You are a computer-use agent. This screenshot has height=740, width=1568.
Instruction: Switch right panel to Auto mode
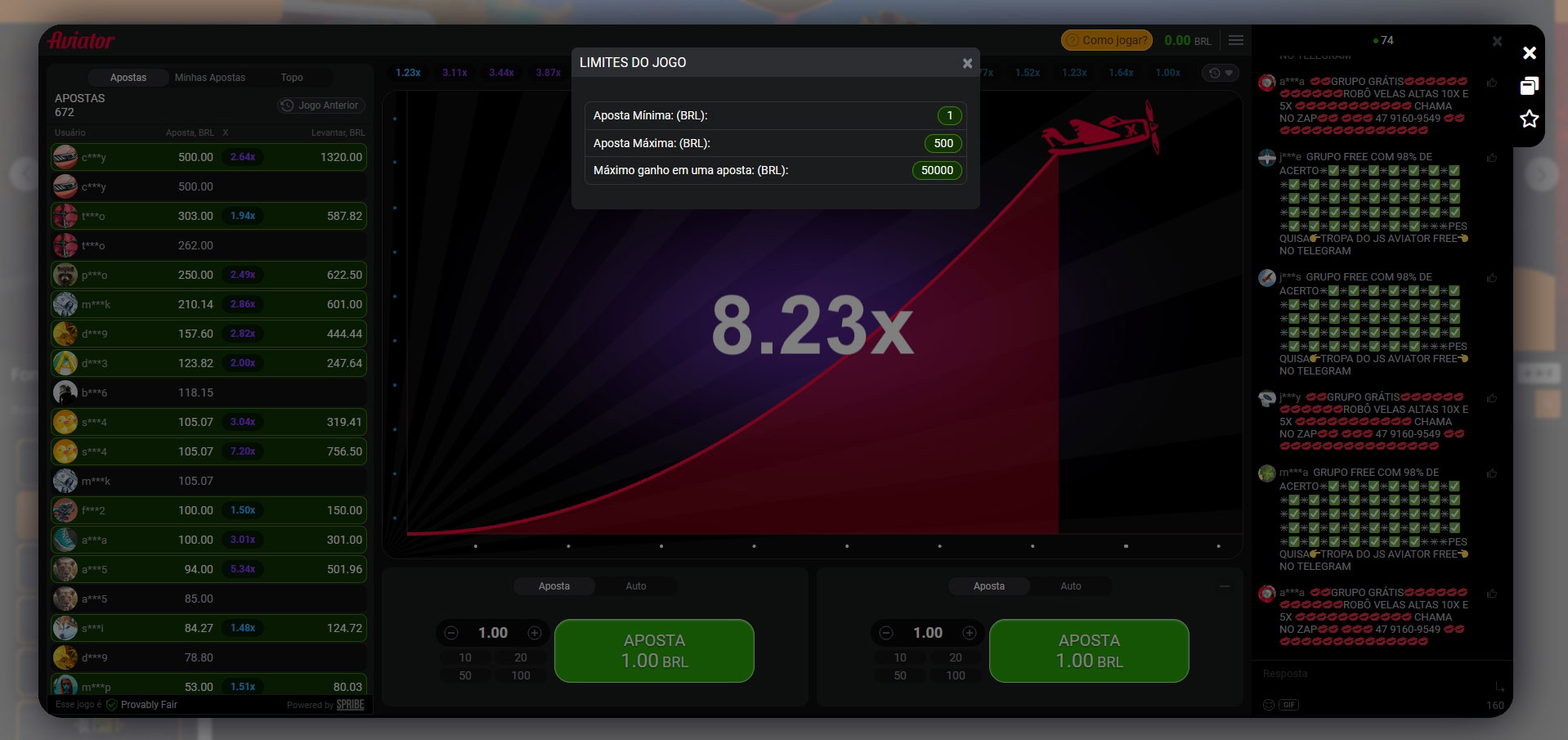(1071, 586)
